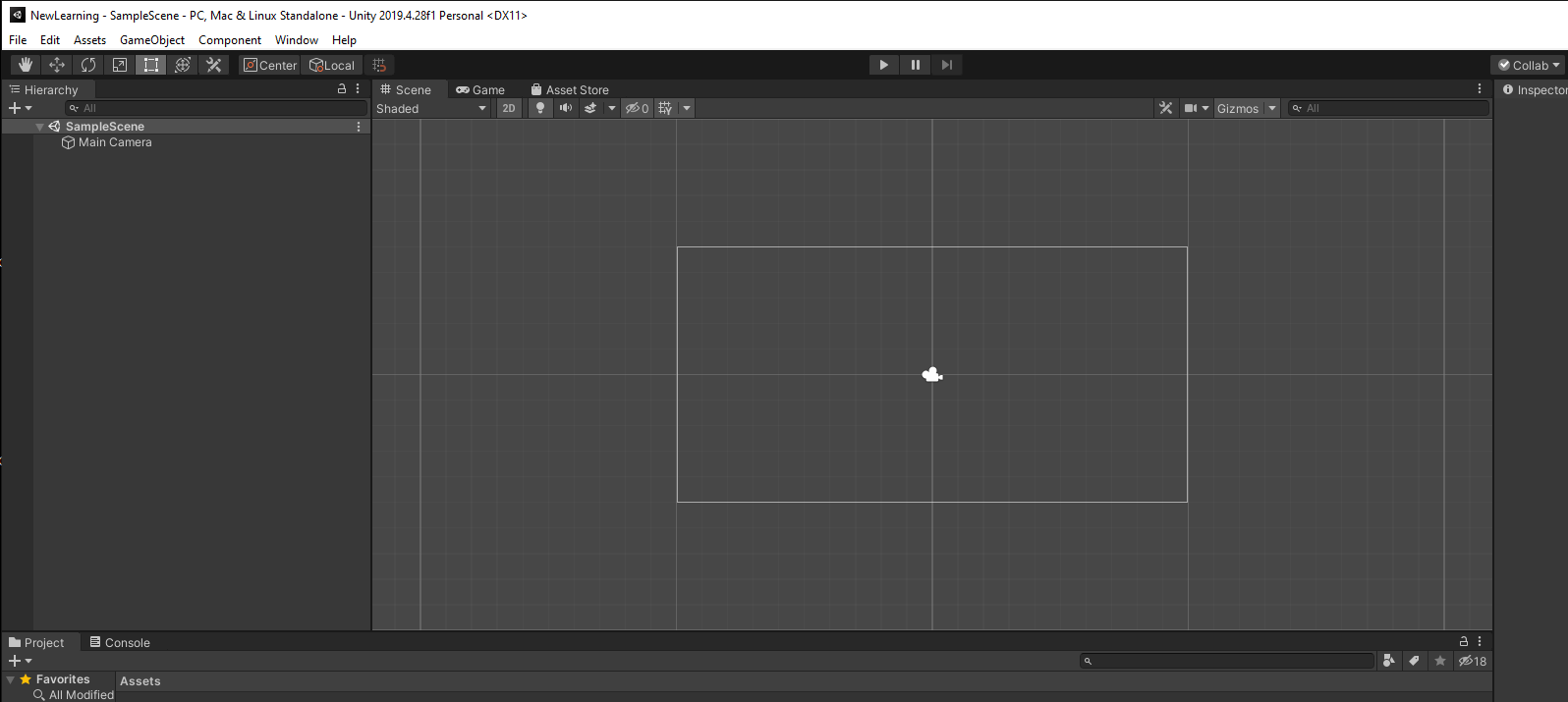The width and height of the screenshot is (1568, 702).
Task: Select the Rotate tool
Action: (x=88, y=65)
